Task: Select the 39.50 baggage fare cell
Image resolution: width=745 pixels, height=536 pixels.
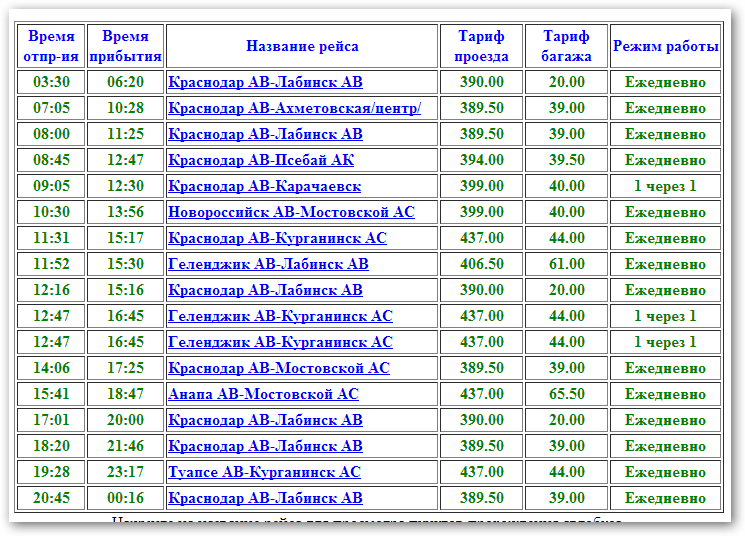Action: click(566, 160)
